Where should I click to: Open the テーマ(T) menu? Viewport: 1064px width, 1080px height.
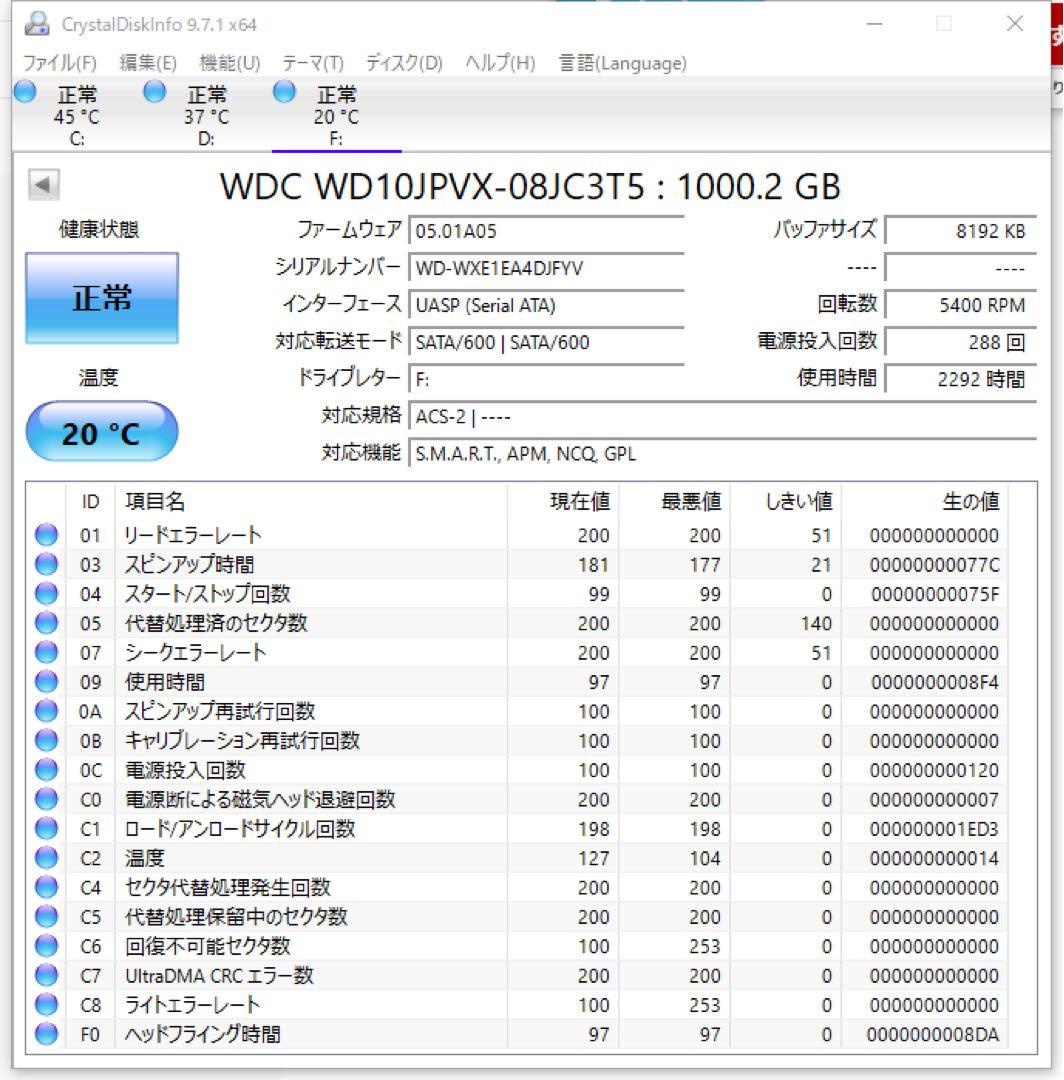pyautogui.click(x=312, y=63)
